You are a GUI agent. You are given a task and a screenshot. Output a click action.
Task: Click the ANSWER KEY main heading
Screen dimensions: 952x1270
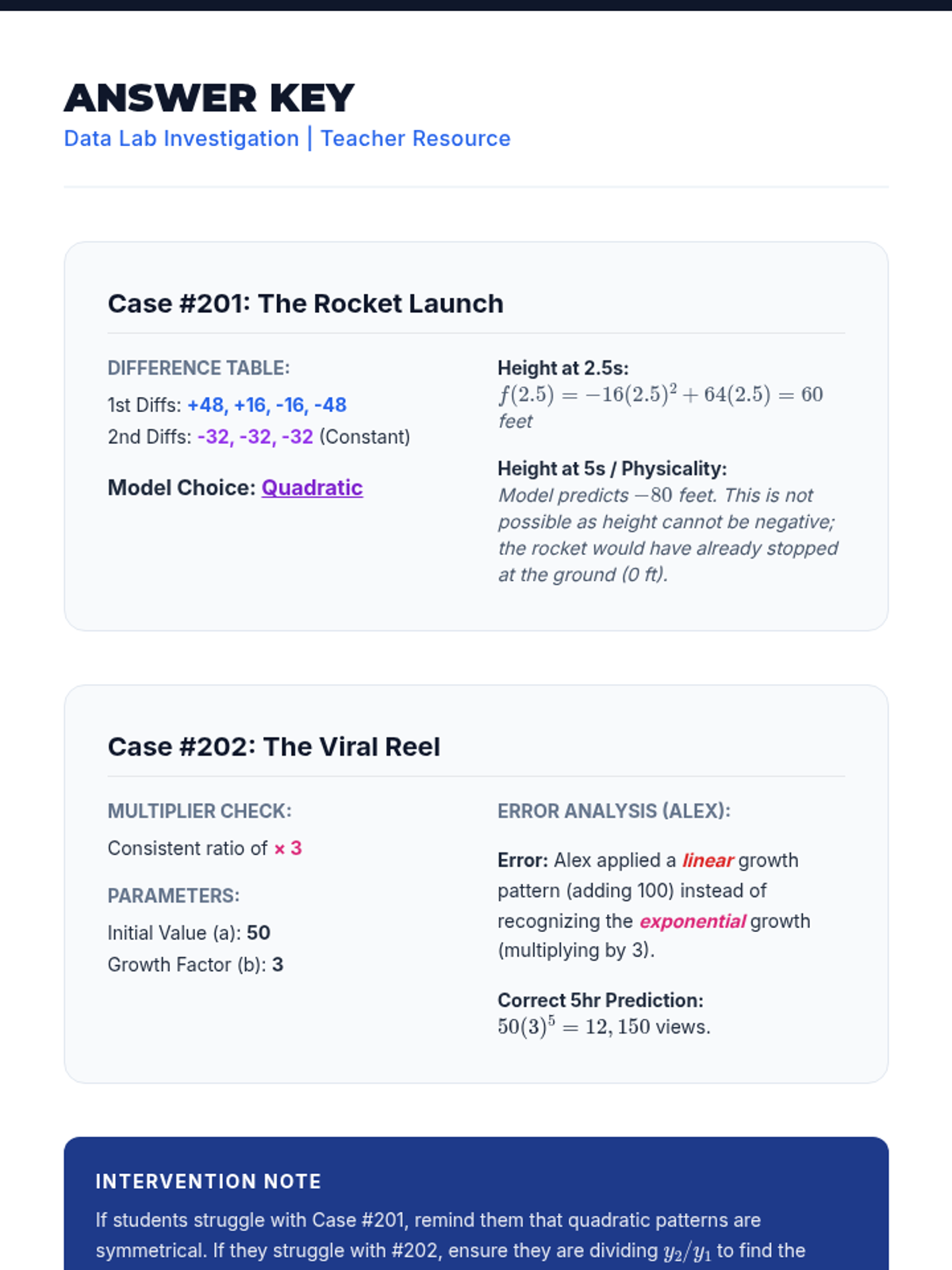[209, 98]
